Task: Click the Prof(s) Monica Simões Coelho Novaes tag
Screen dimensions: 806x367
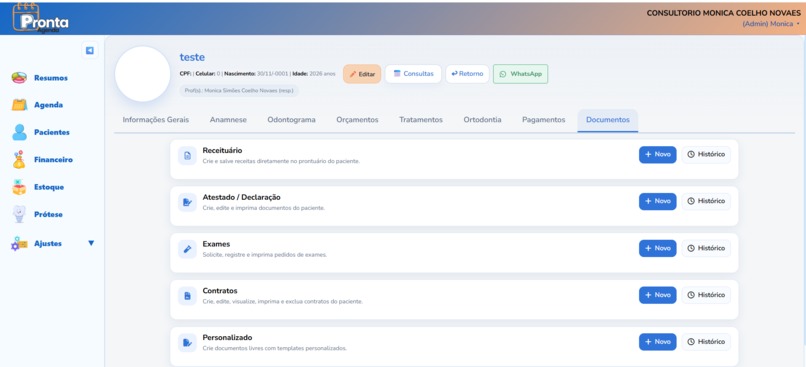Action: 239,90
